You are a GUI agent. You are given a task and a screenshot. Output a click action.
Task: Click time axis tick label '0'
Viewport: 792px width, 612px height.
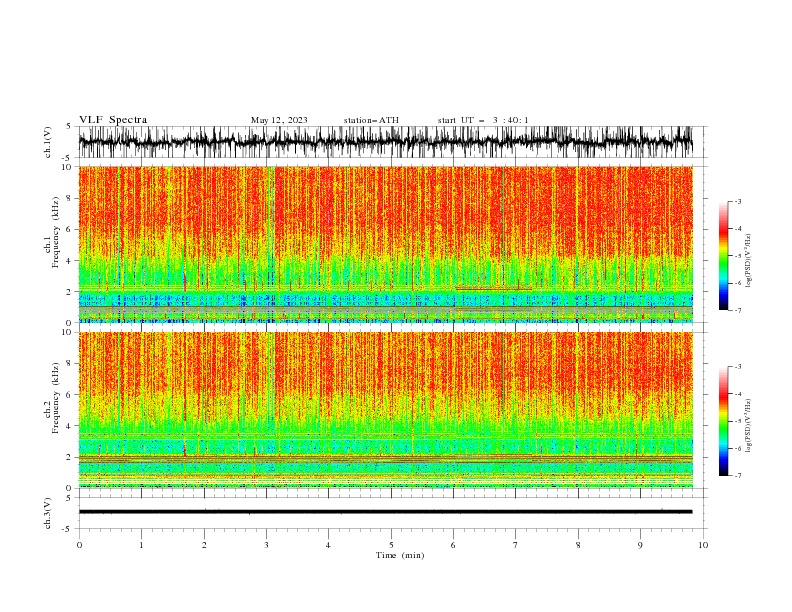pyautogui.click(x=79, y=545)
